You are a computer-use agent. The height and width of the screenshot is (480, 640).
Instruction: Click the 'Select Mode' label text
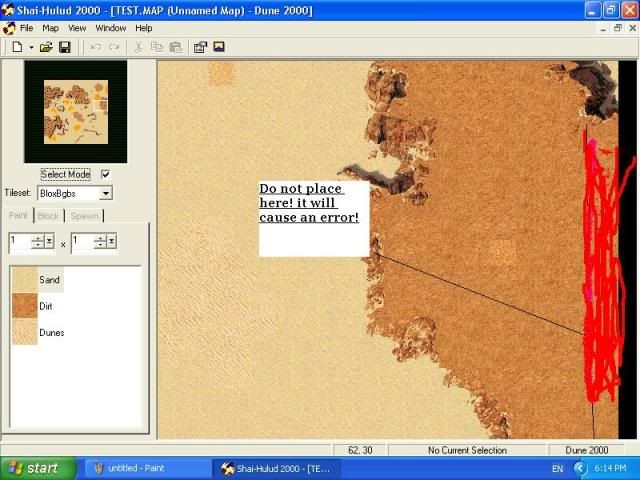(66, 174)
